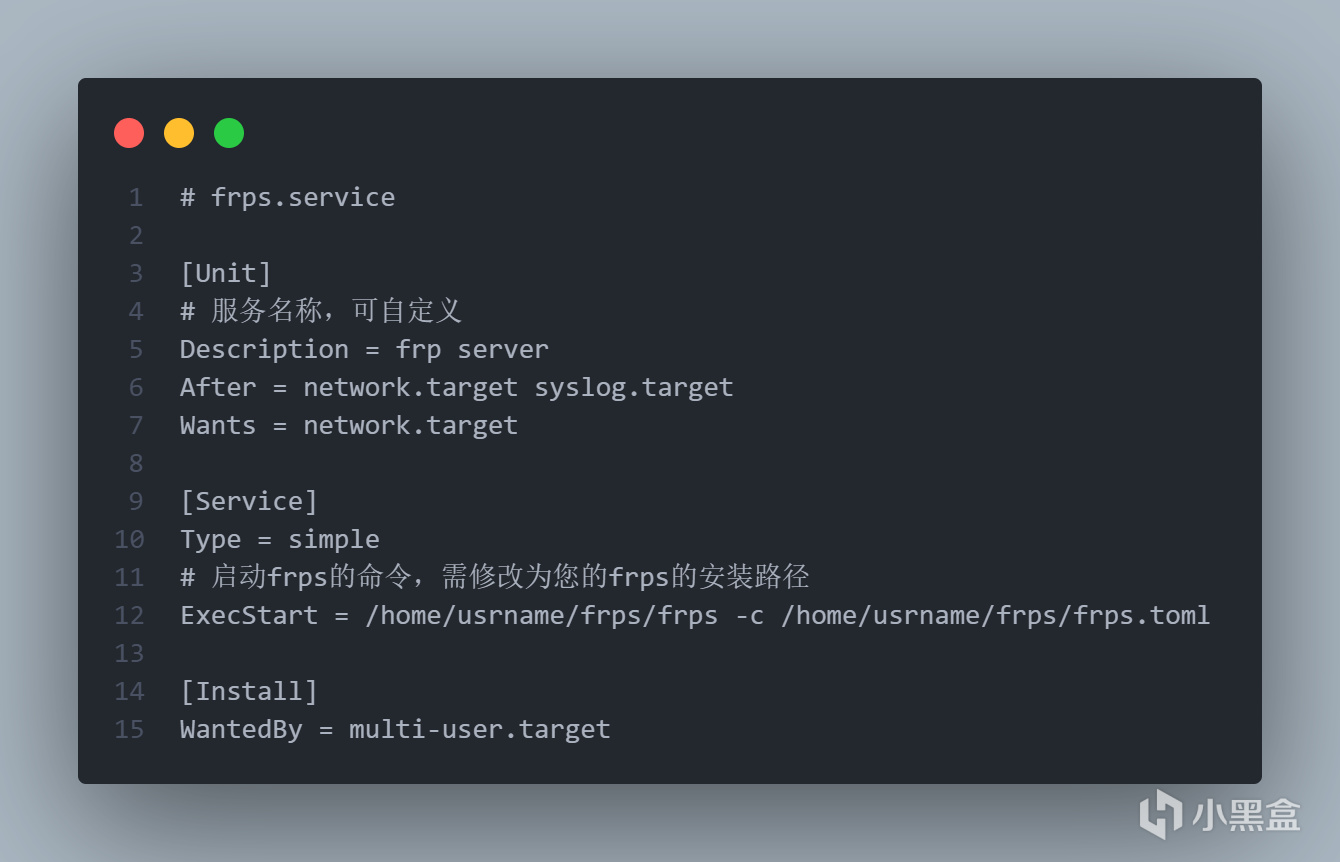Click line number 15 in gutter
The image size is (1340, 862).
[129, 729]
